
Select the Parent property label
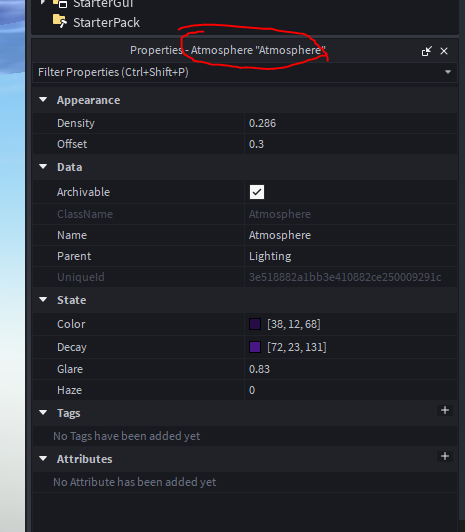[74, 256]
